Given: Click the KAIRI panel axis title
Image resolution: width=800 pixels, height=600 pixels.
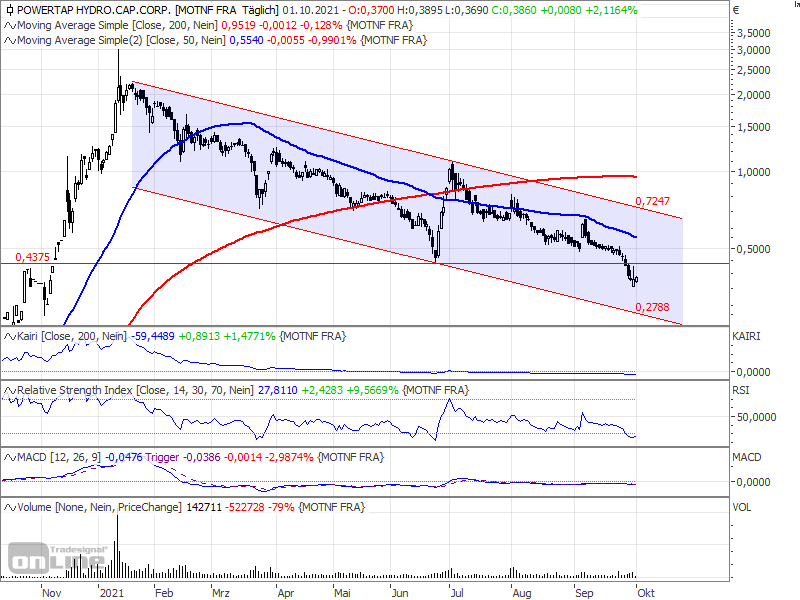Looking at the screenshot, I should [x=746, y=337].
